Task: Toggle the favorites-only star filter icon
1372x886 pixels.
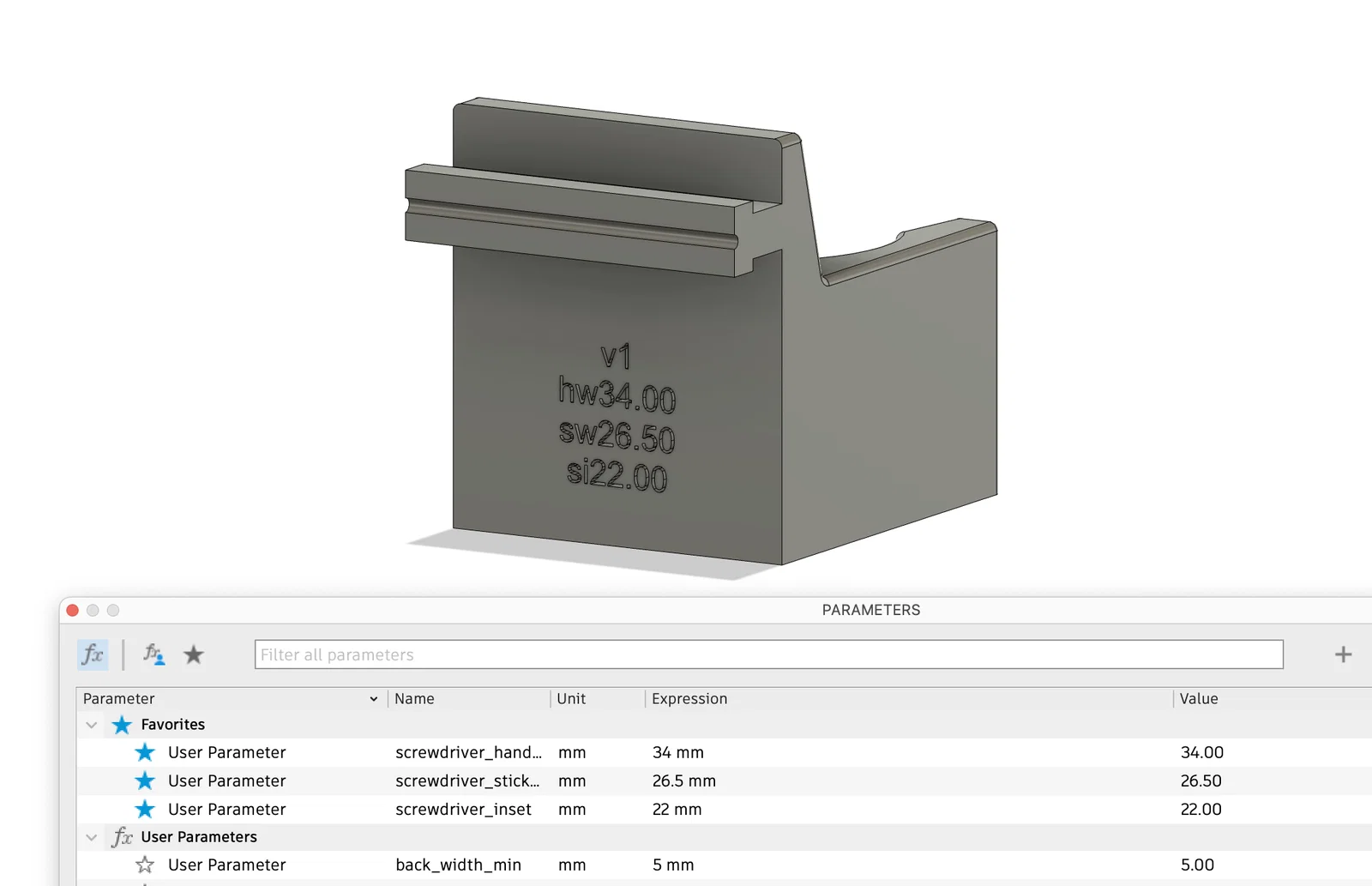Action: pos(194,654)
